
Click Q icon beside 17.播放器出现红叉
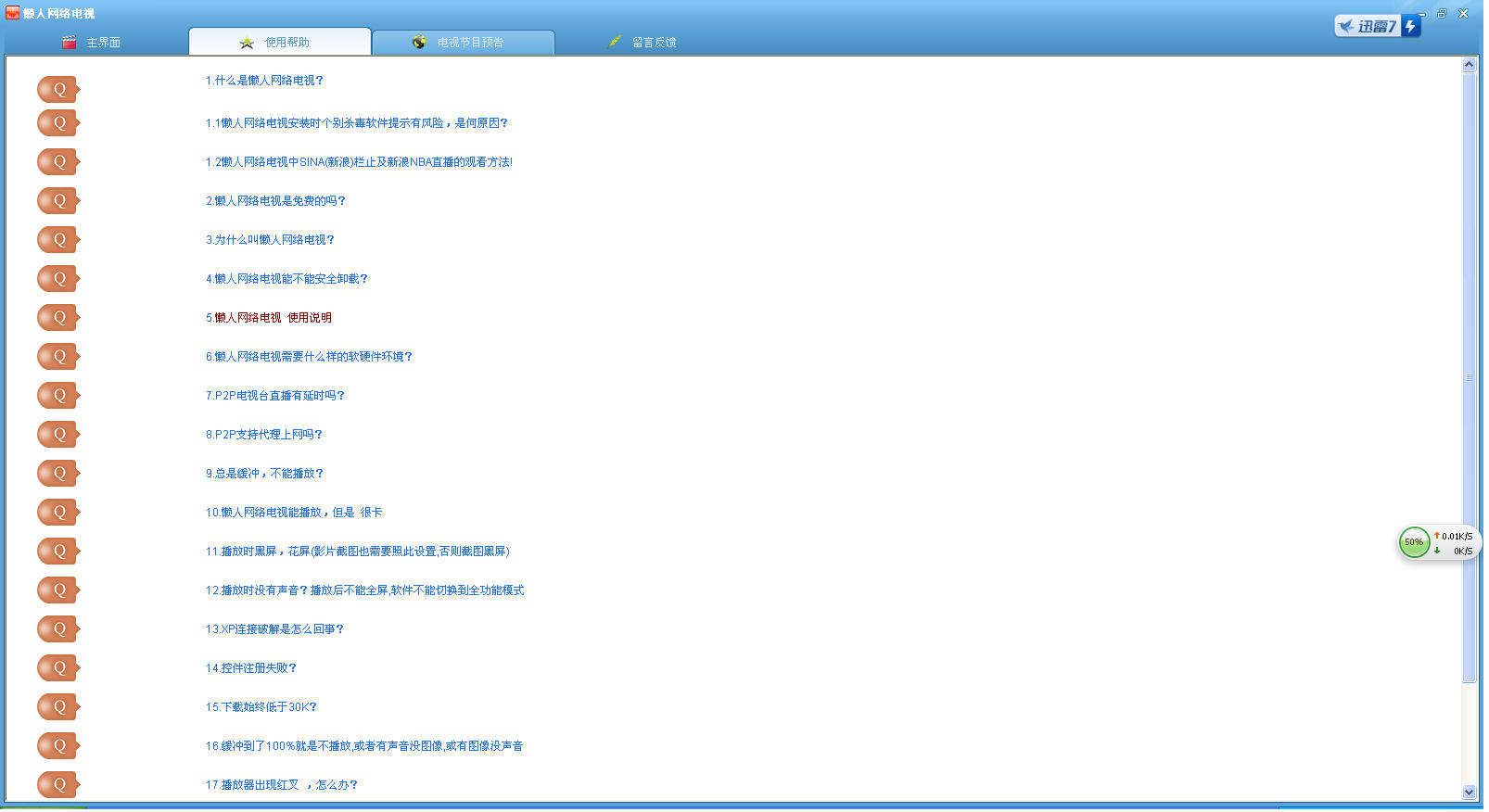tap(58, 785)
